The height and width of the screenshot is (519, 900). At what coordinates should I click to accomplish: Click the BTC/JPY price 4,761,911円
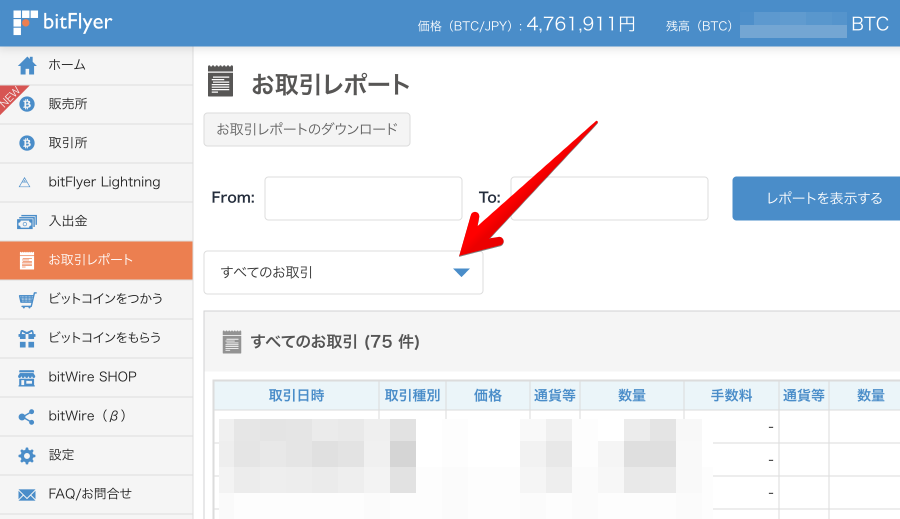point(581,24)
